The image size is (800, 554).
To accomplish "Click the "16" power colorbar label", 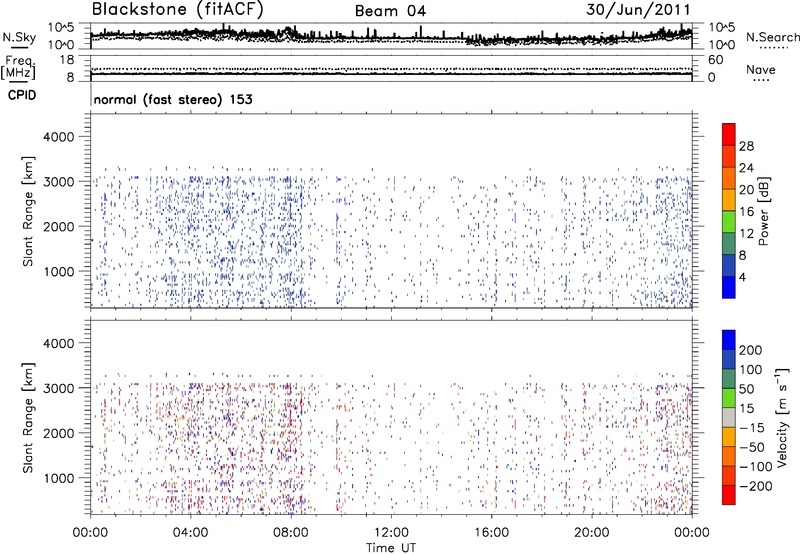I will pos(746,212).
